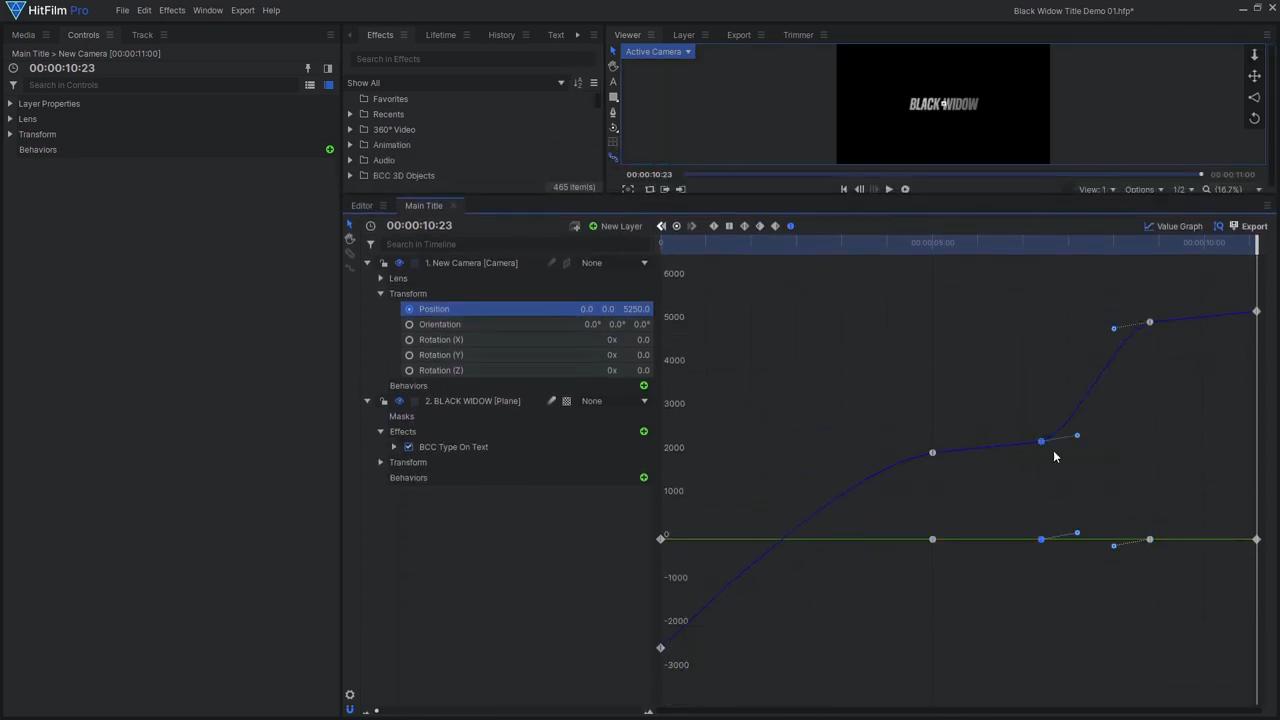Go to the previous keyframe
Image resolution: width=1280 pixels, height=720 pixels.
point(661,226)
